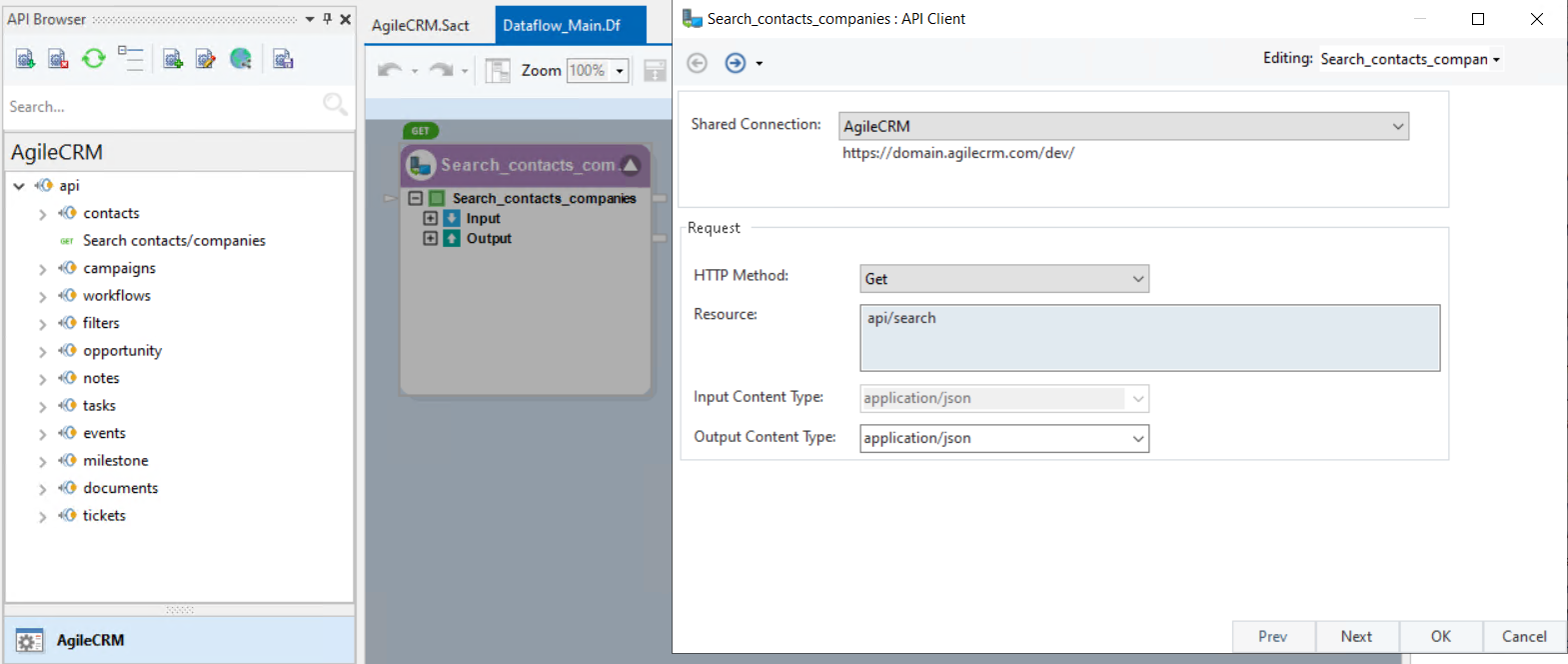
Task: Expand the contacts folder in API tree
Action: tap(42, 214)
